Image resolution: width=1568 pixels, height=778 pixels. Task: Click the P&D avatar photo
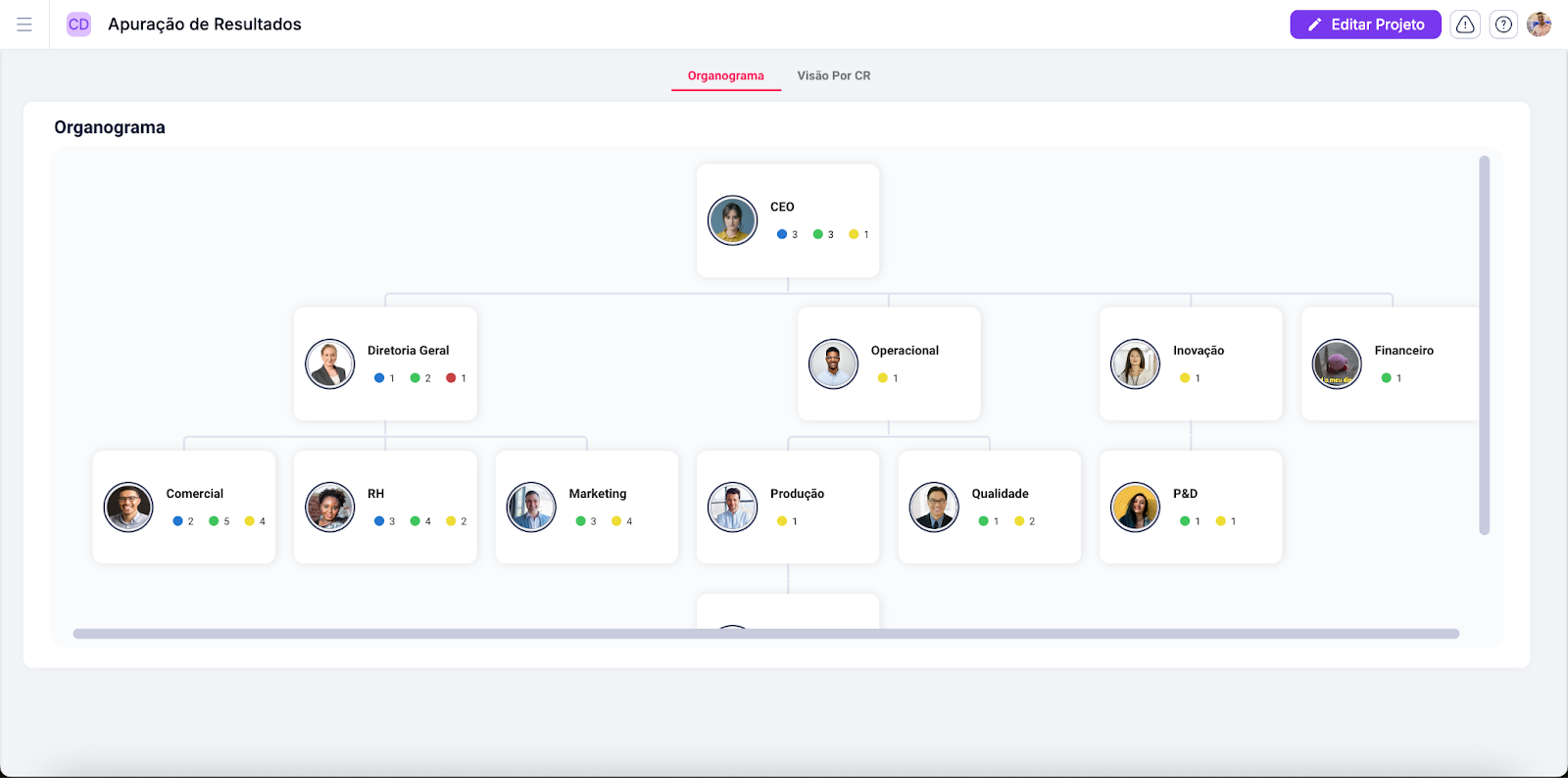pyautogui.click(x=1135, y=508)
